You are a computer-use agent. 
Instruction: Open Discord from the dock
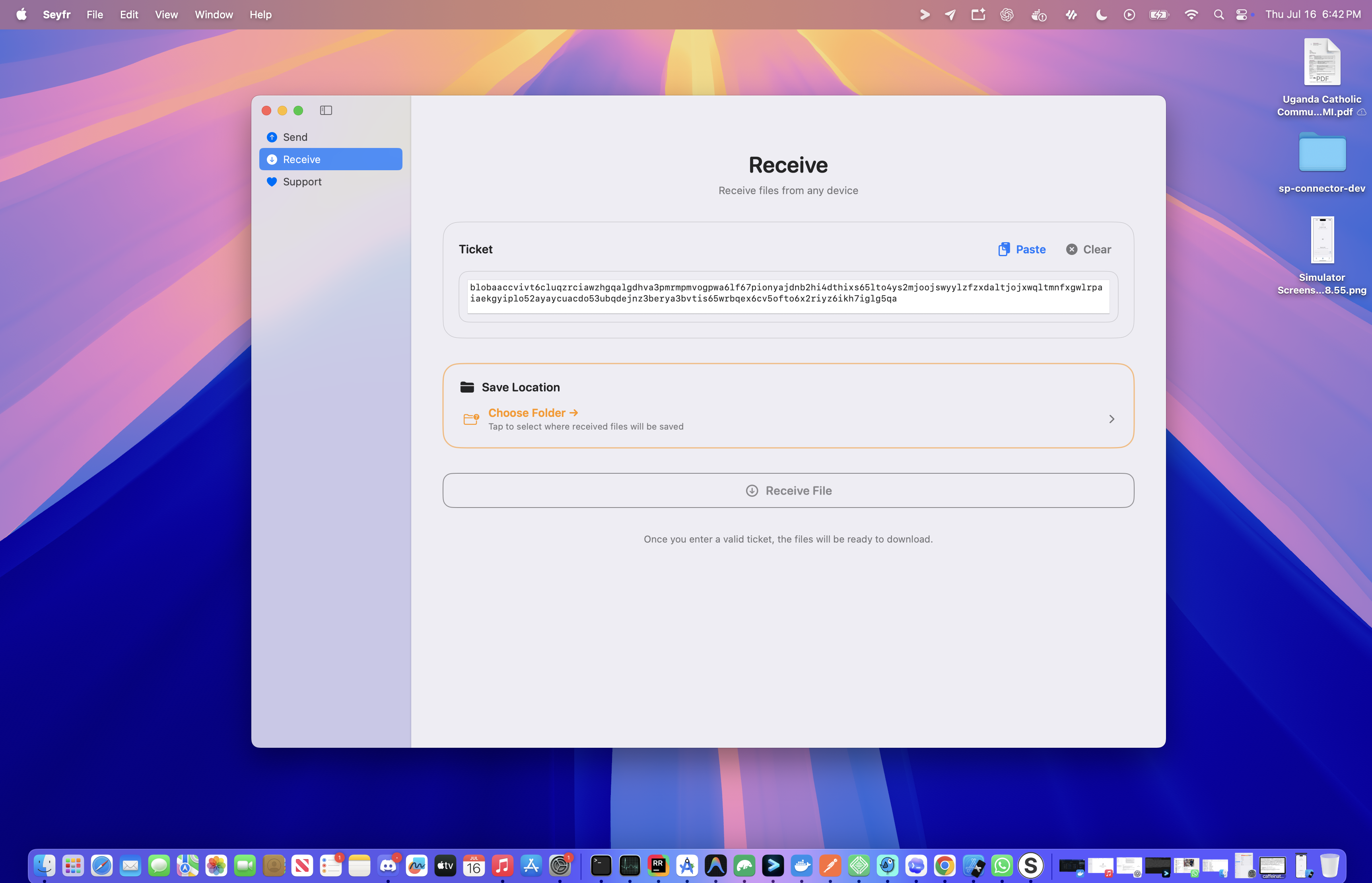click(x=388, y=865)
